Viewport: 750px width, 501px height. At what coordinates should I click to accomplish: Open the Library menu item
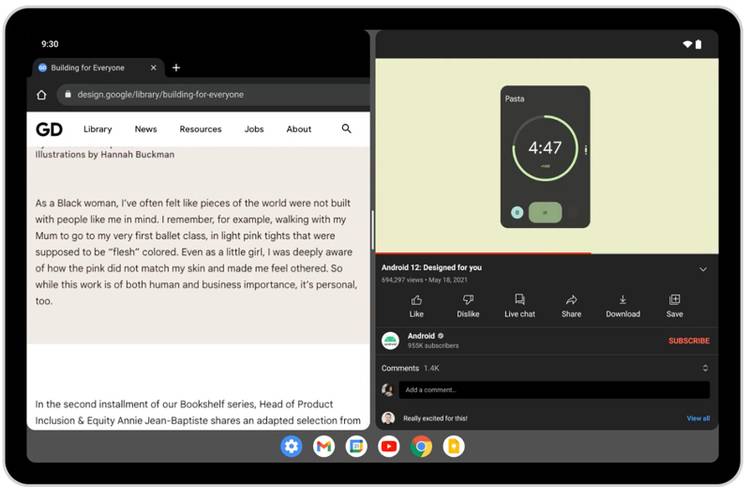(98, 129)
